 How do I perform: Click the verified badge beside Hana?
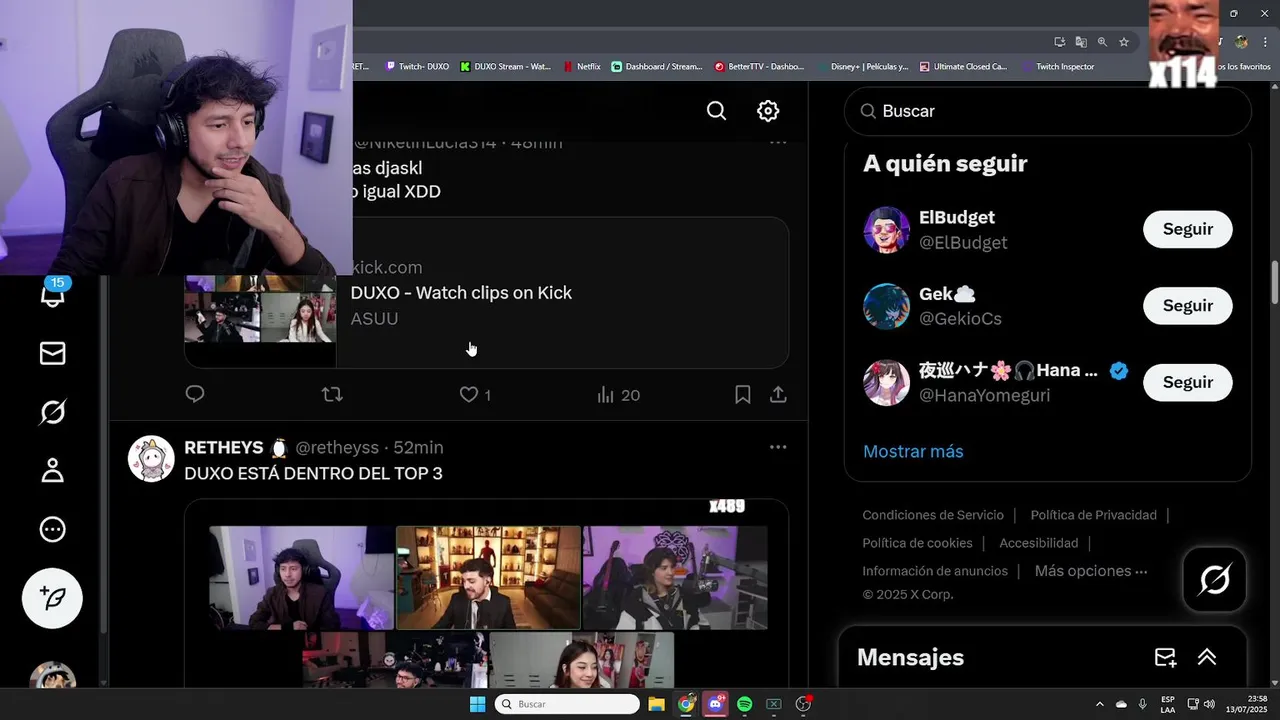(1119, 371)
